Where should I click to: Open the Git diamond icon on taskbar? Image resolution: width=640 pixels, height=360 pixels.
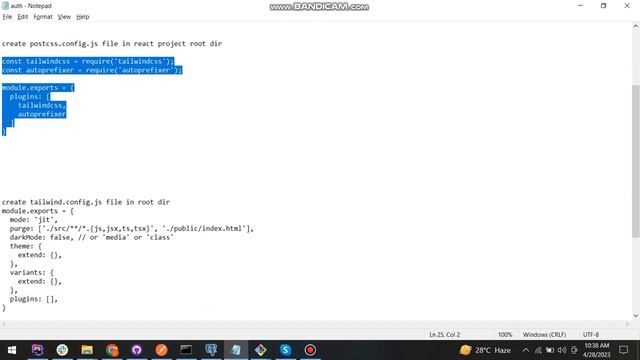(x=260, y=350)
